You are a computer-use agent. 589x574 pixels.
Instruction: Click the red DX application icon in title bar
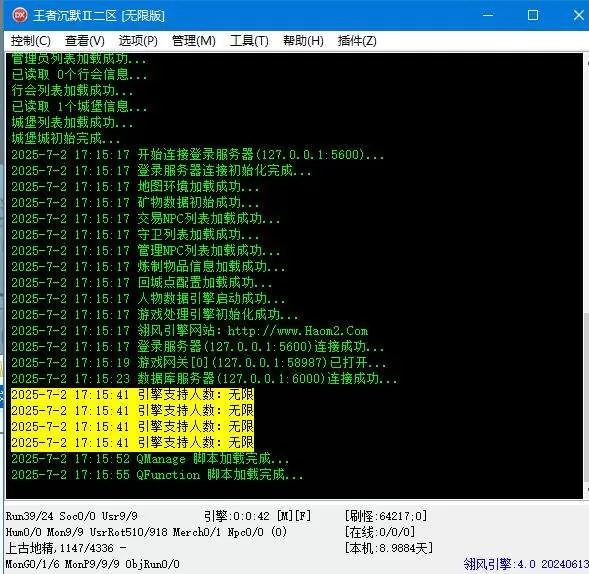(x=20, y=15)
